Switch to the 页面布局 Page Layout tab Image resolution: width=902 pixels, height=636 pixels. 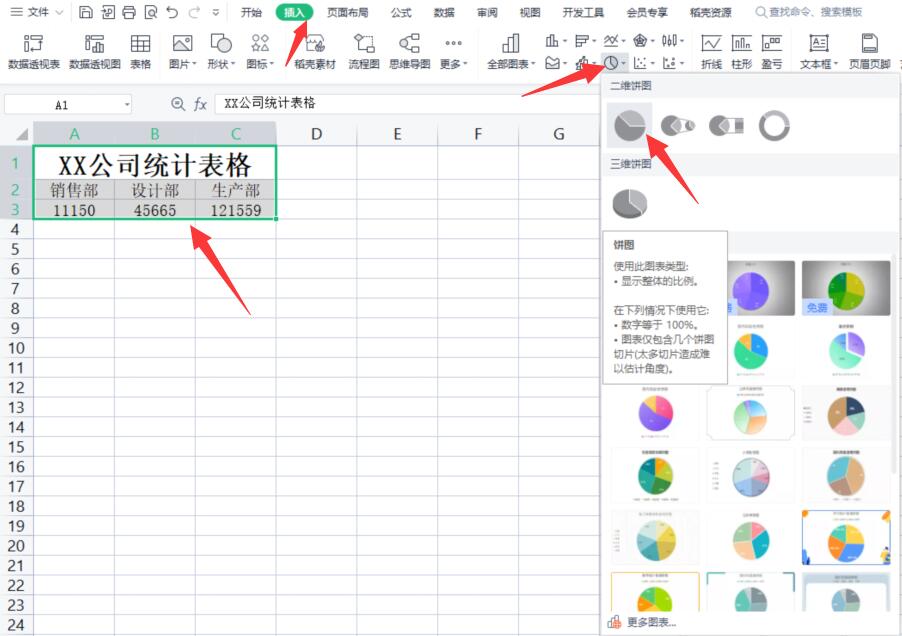(x=347, y=12)
